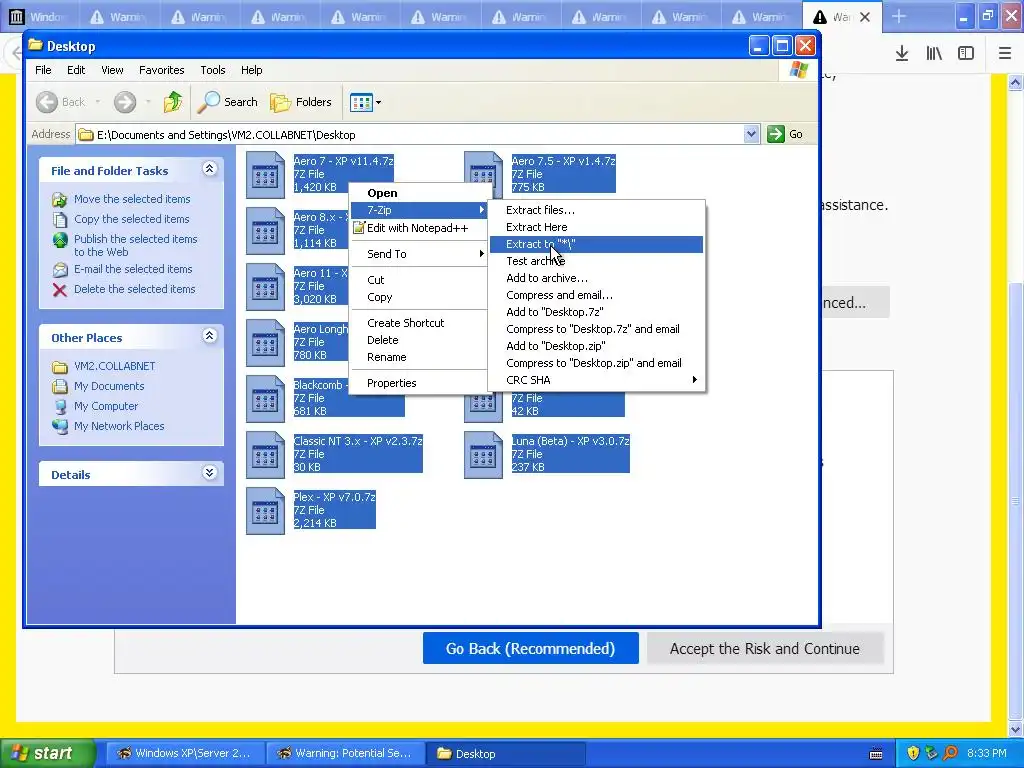Open Firefox downloads arrow icon
The height and width of the screenshot is (768, 1024).
coord(902,54)
